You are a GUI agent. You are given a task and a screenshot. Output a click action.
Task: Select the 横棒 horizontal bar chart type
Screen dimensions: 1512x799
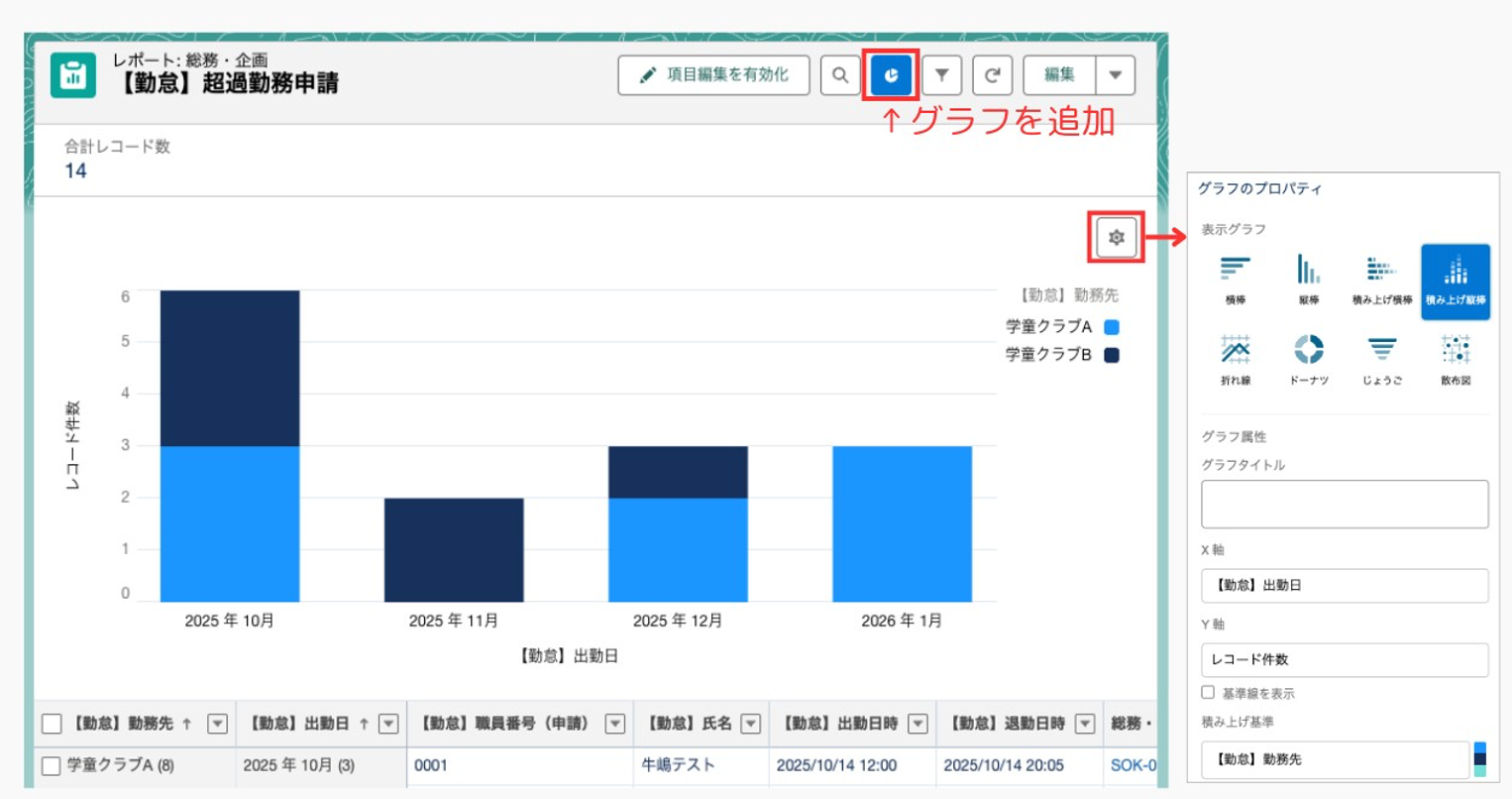click(1236, 280)
